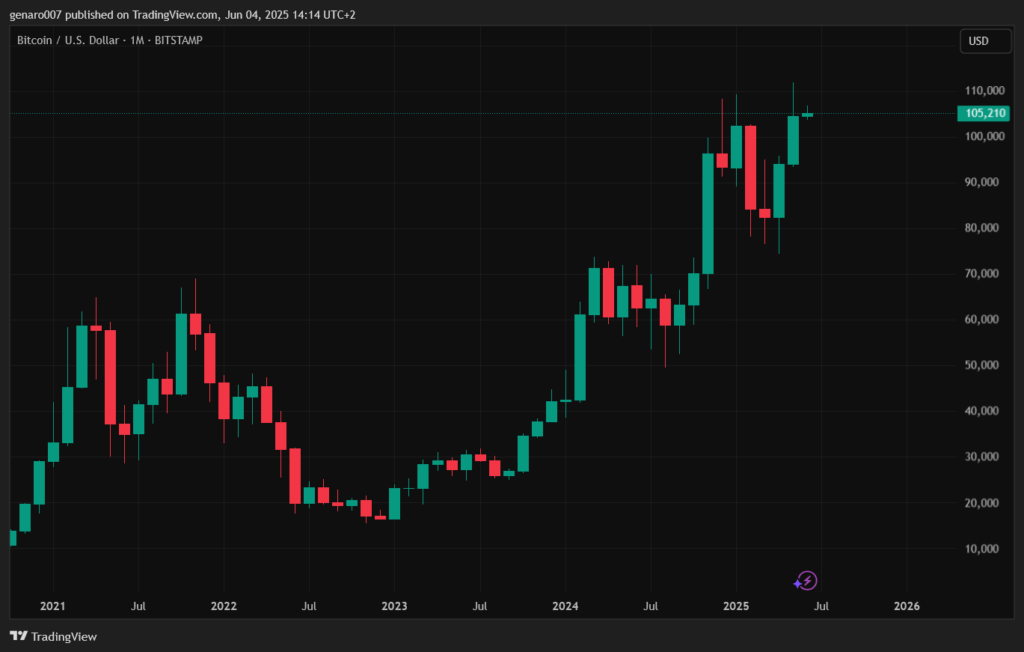Click the 2023 label on the time axis

[x=394, y=606]
